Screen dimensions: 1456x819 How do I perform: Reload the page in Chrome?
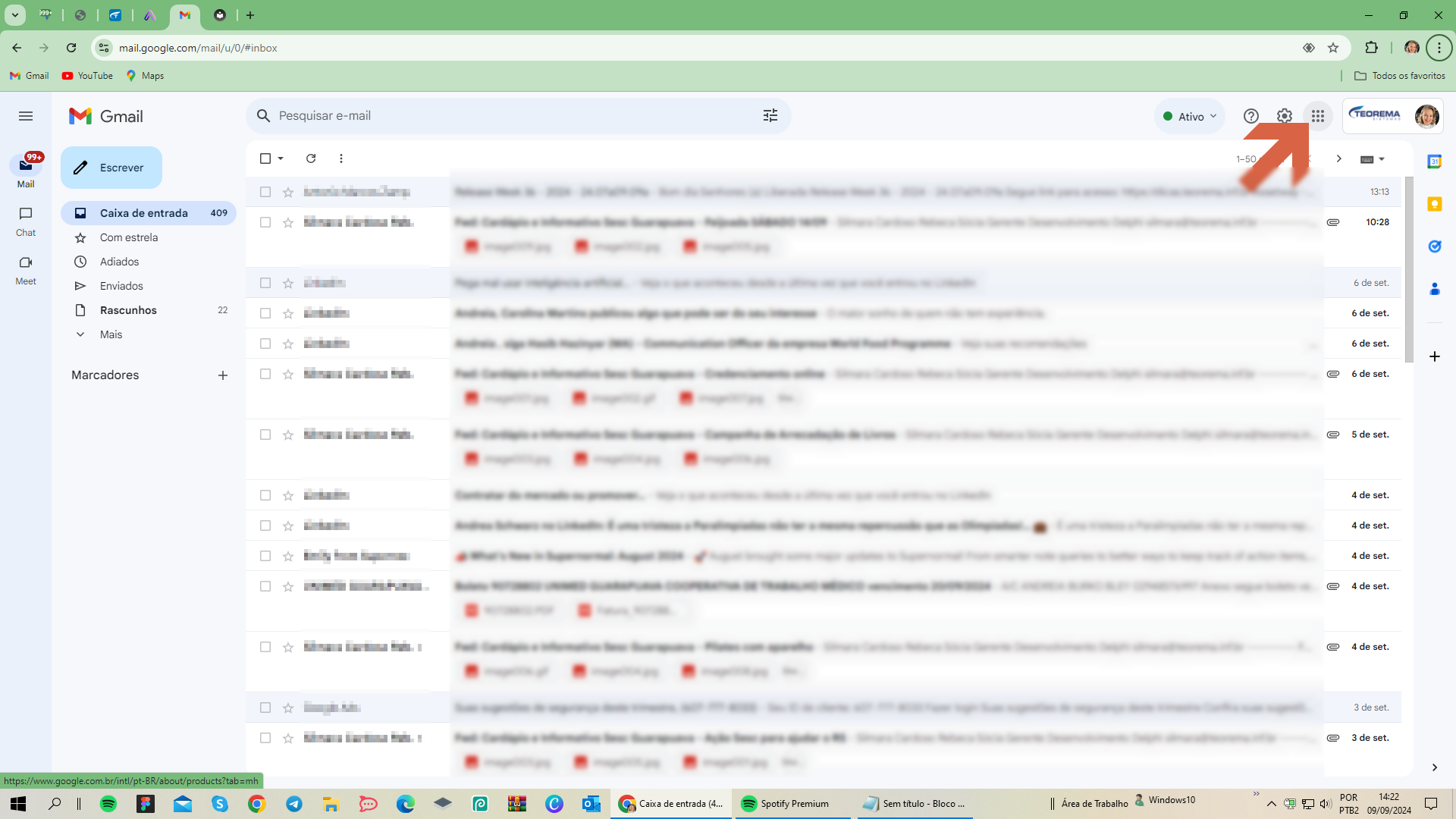71,48
